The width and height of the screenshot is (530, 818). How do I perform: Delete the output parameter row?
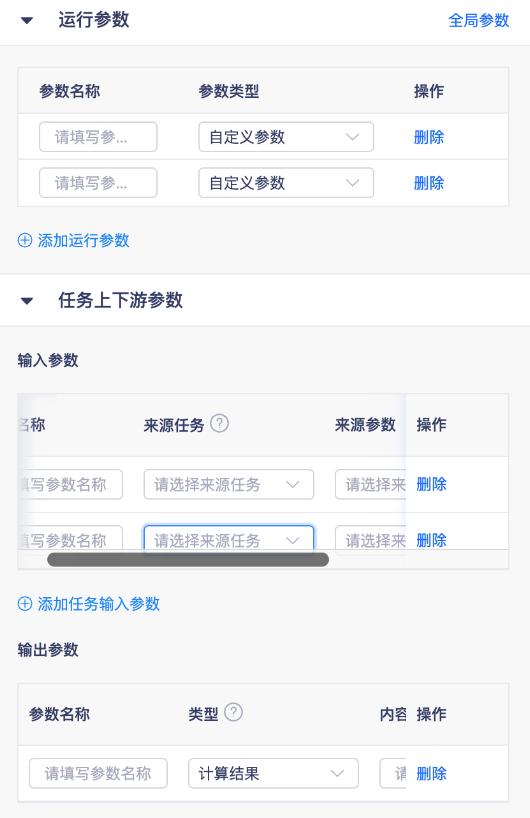[431, 774]
